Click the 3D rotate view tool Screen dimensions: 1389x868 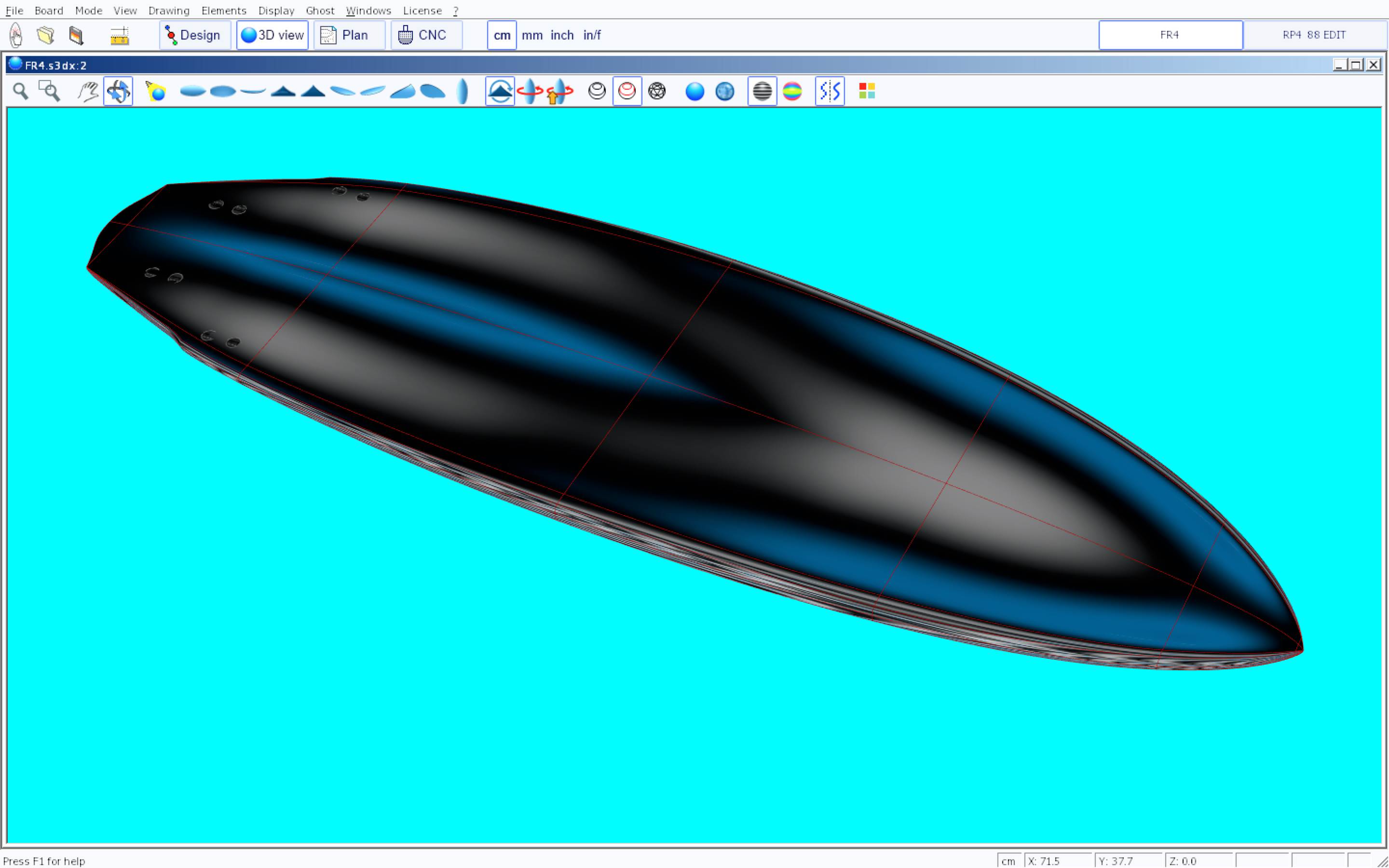pos(118,91)
